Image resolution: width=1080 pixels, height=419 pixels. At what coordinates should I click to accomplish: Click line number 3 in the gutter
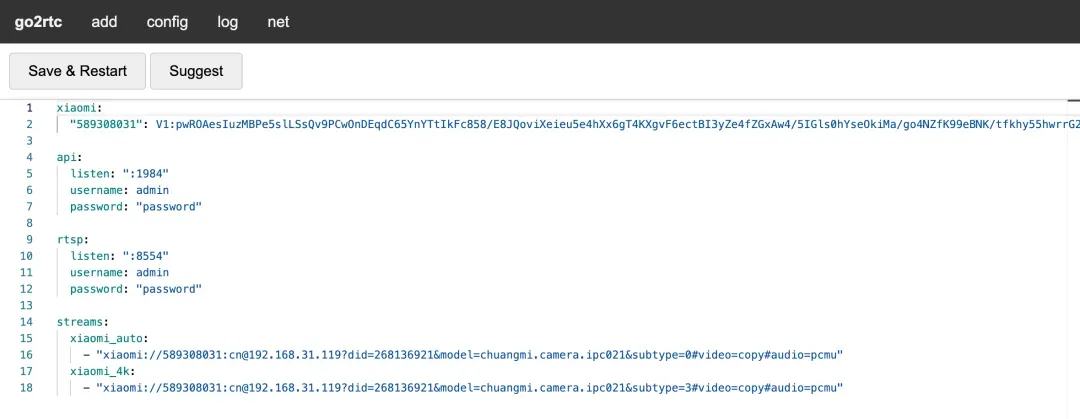(29, 141)
